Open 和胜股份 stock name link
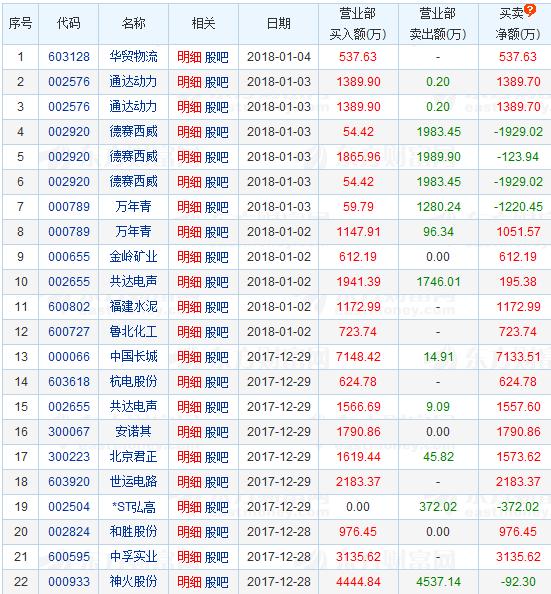551x594 pixels. (x=133, y=532)
